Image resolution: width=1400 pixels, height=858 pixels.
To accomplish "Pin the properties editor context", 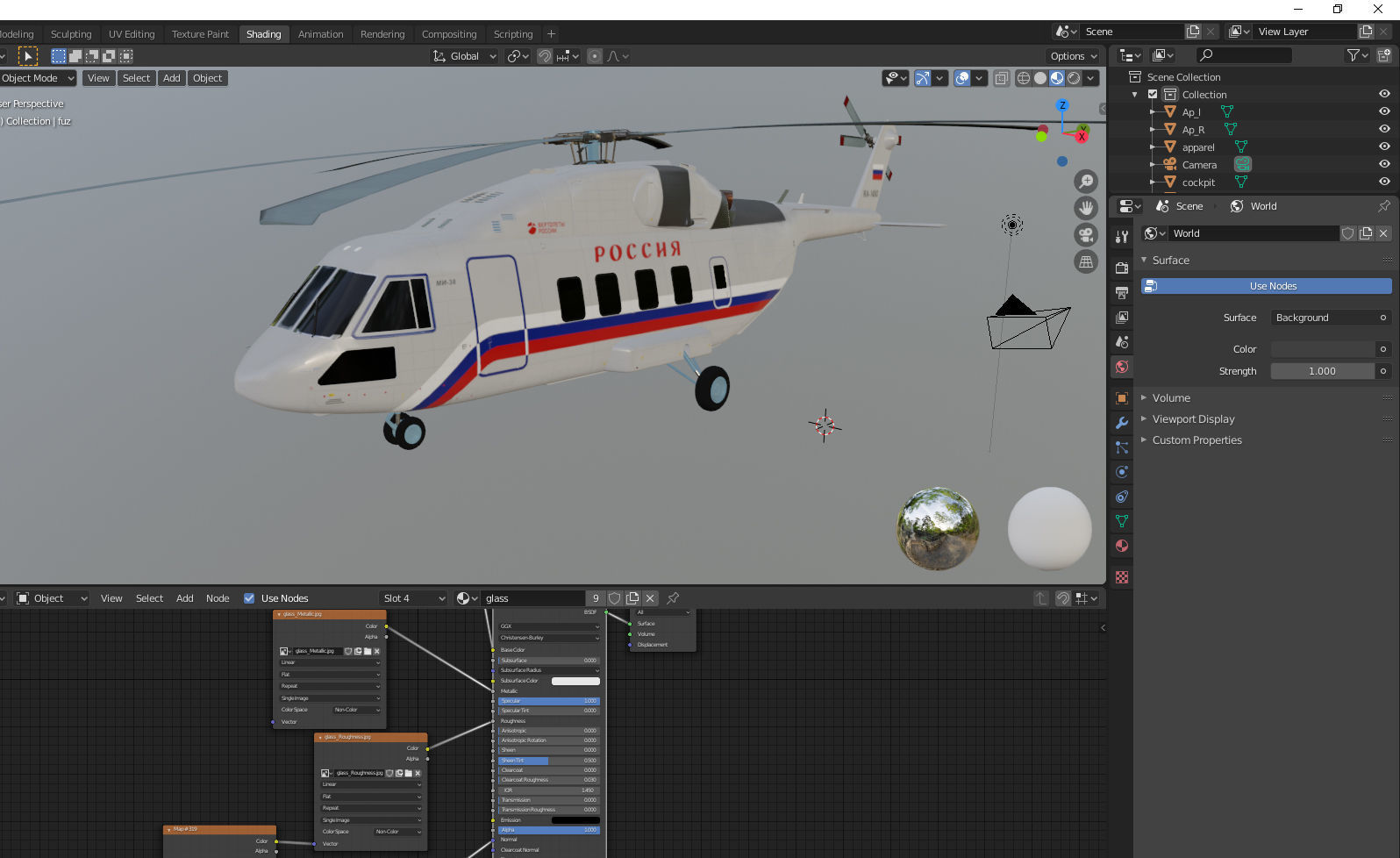I will [1384, 206].
